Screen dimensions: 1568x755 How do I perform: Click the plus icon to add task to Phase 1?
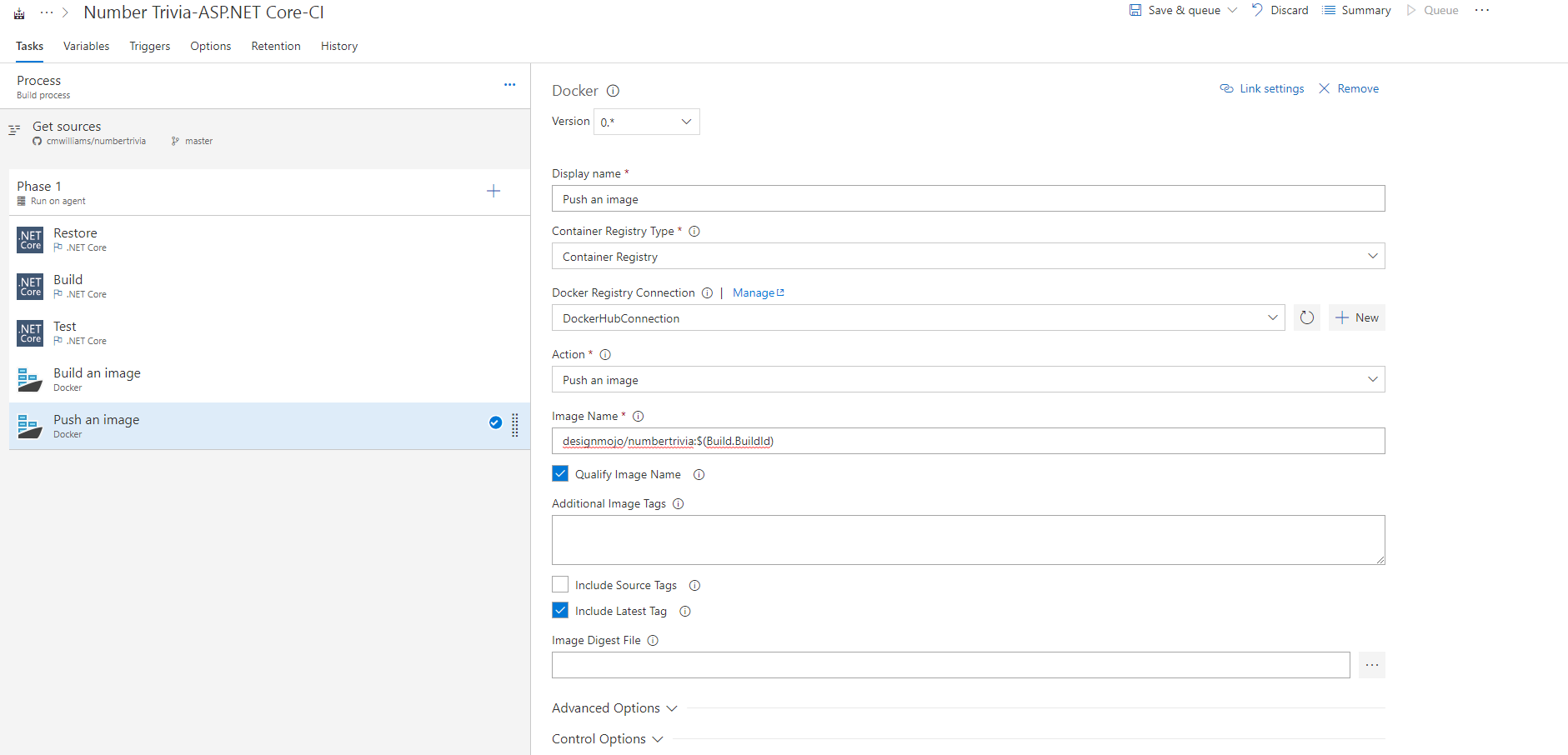pyautogui.click(x=493, y=192)
